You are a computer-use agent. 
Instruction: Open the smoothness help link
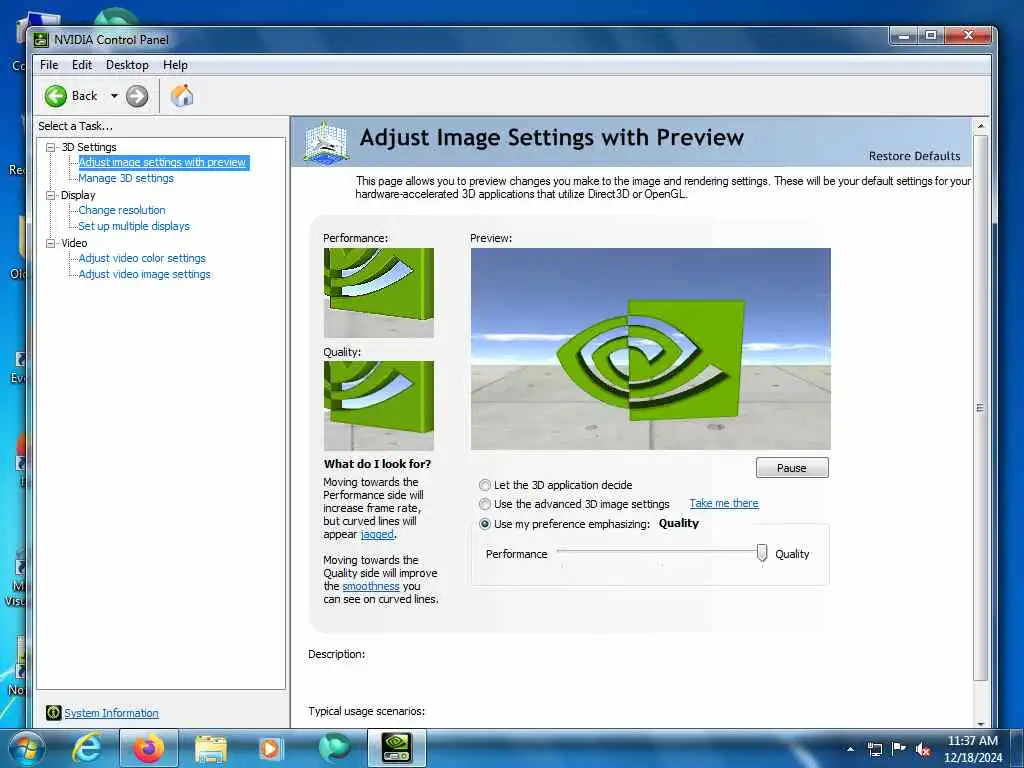[x=370, y=586]
